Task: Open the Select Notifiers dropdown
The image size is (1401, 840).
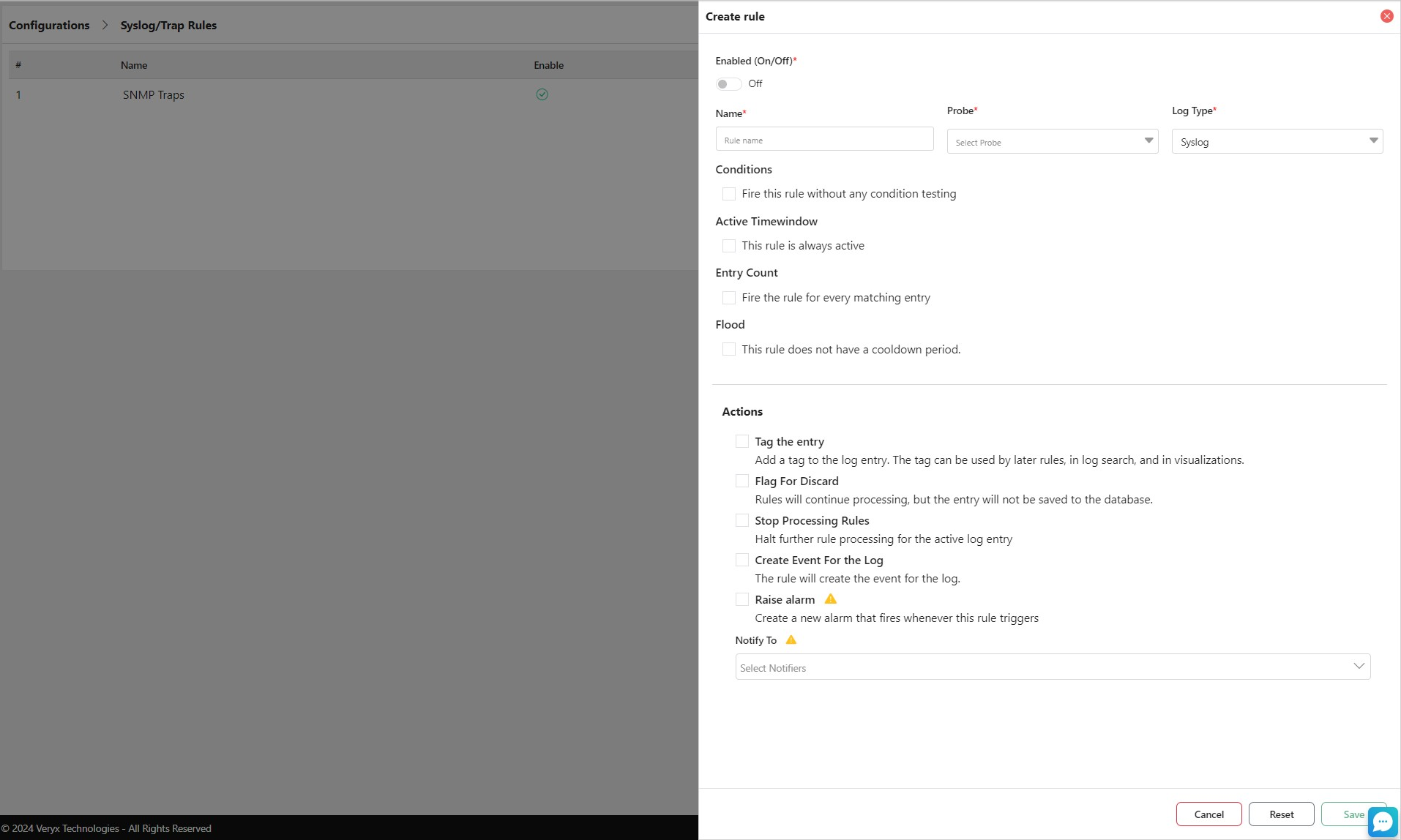Action: click(1052, 667)
